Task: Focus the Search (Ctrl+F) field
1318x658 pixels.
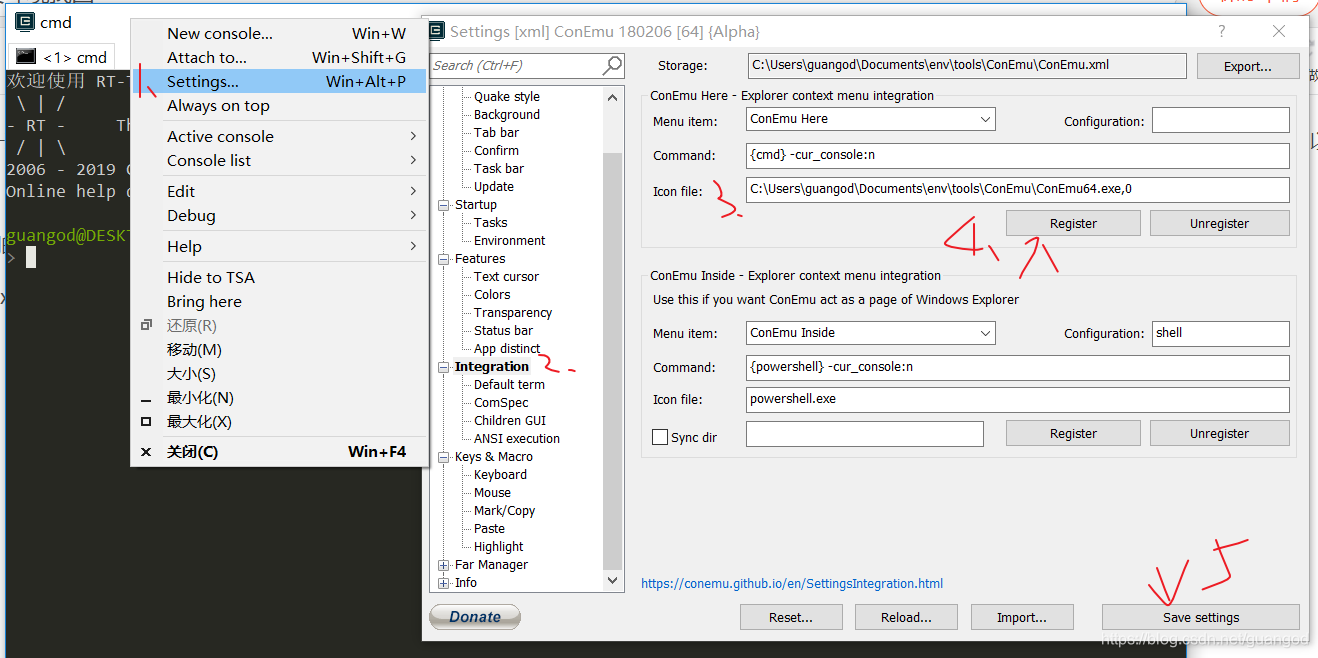Action: (x=516, y=65)
